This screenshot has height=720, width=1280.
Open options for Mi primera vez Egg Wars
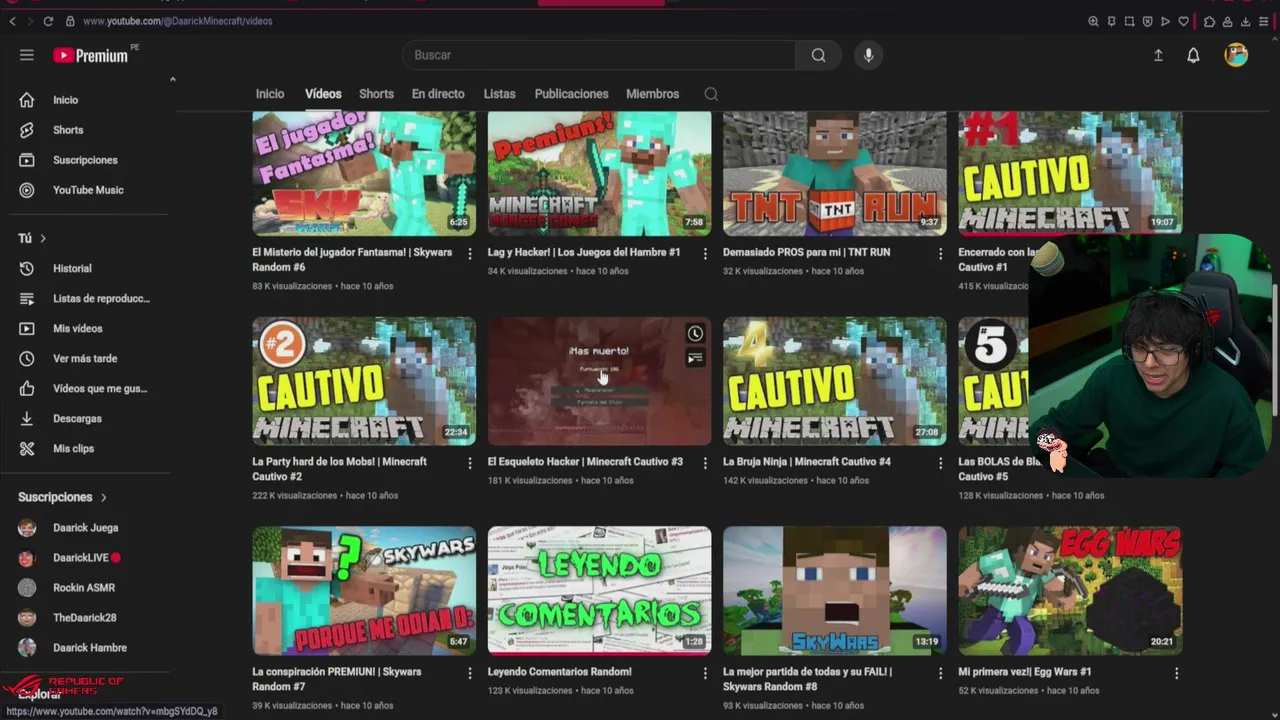pyautogui.click(x=1176, y=673)
